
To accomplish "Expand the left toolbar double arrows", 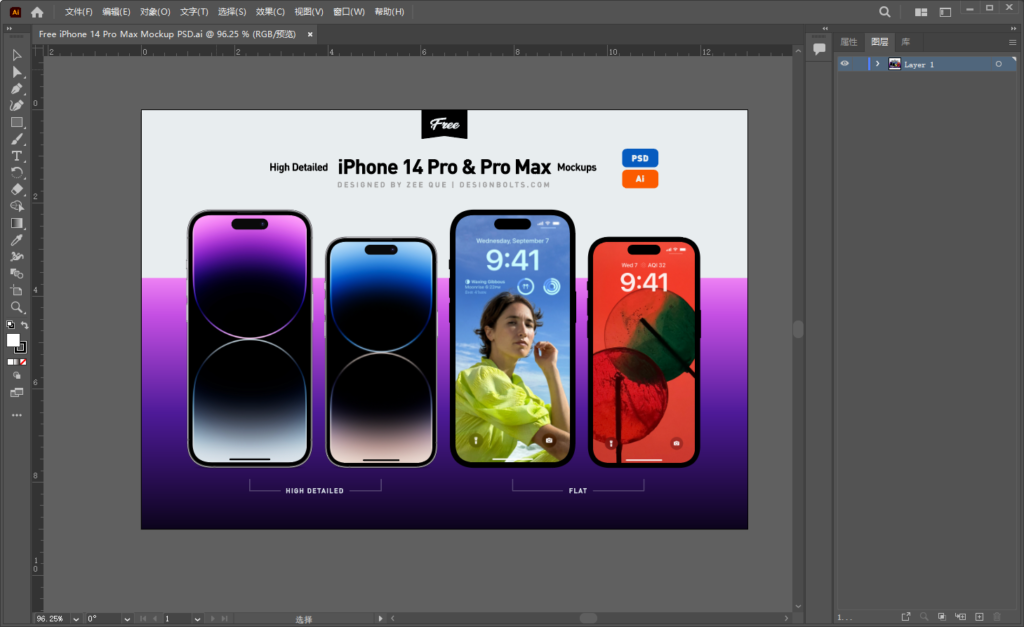I will [x=9, y=29].
